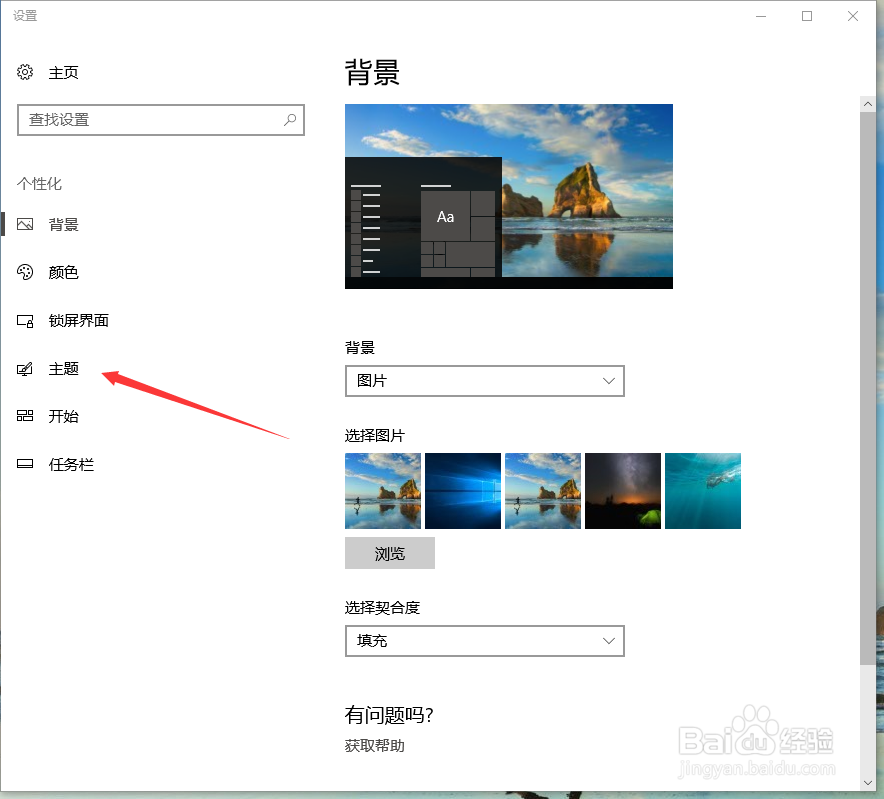Click the search magnifier icon
This screenshot has width=884, height=799.
[x=290, y=120]
